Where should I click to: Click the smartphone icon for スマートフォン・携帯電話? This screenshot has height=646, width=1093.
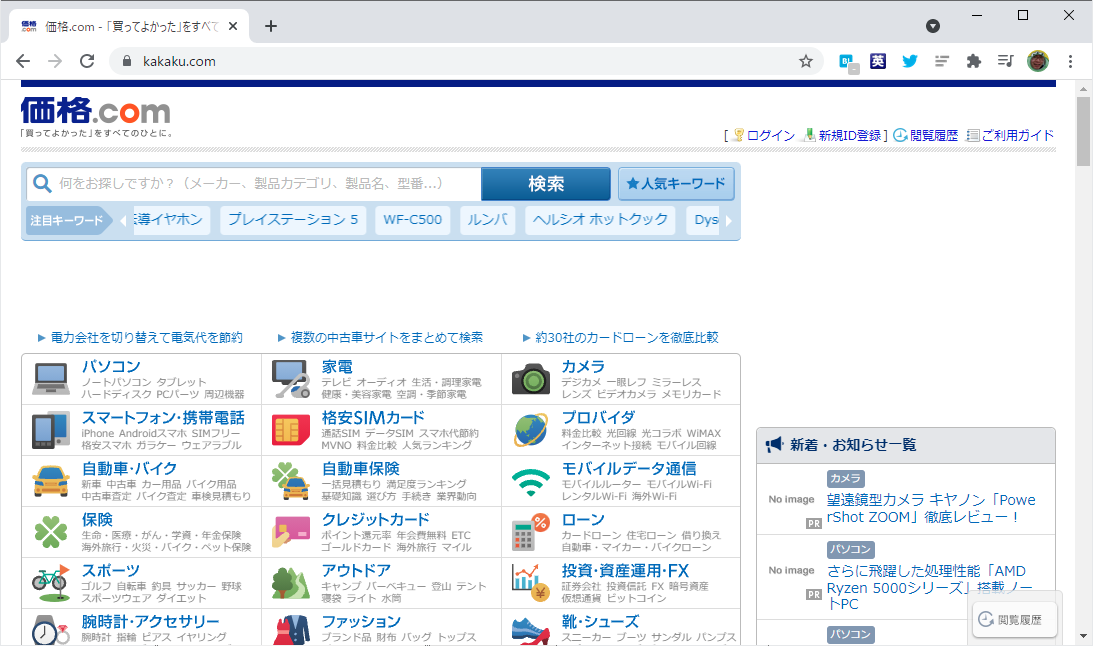tap(51, 430)
